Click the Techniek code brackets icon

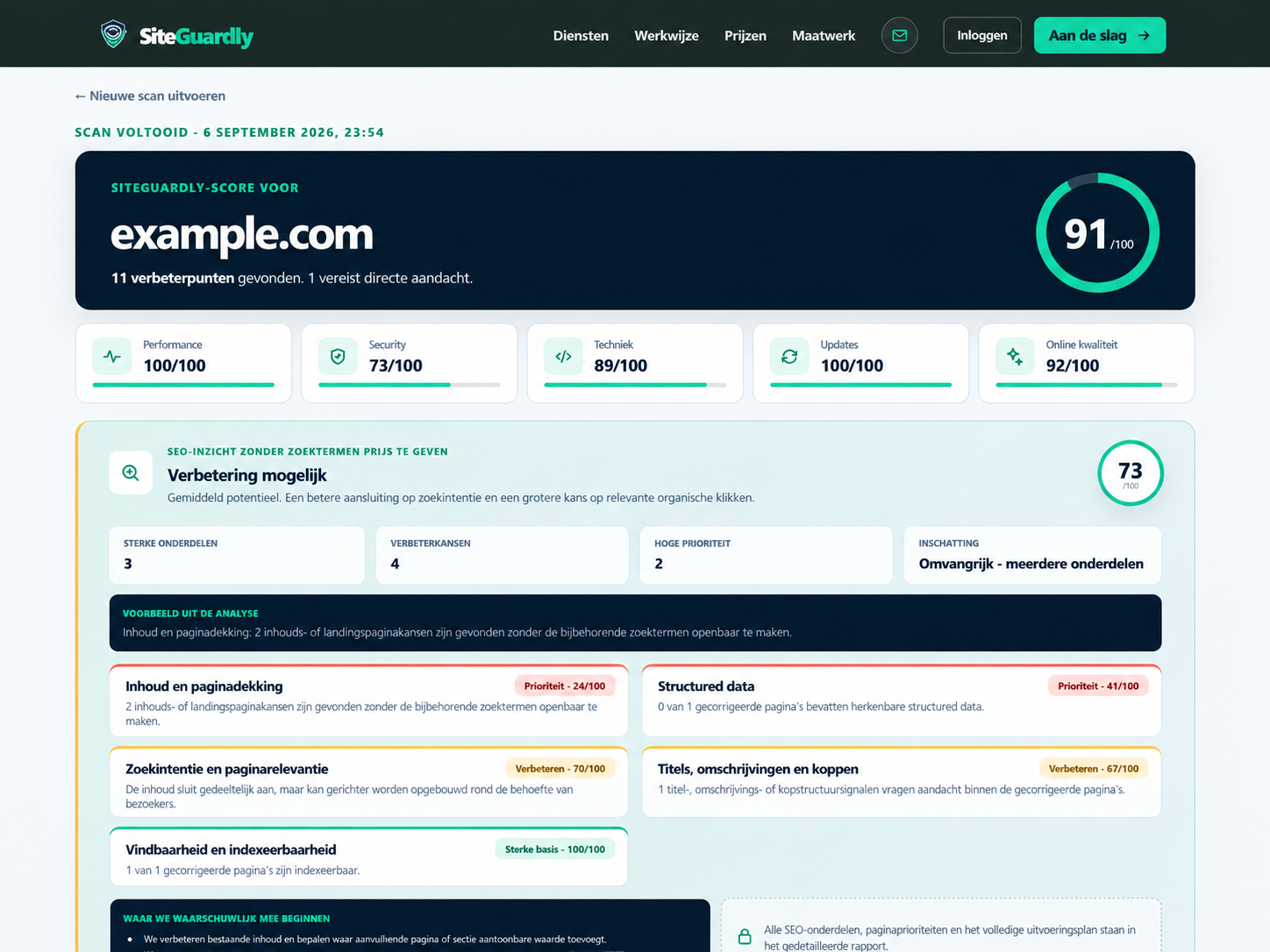[x=564, y=357]
